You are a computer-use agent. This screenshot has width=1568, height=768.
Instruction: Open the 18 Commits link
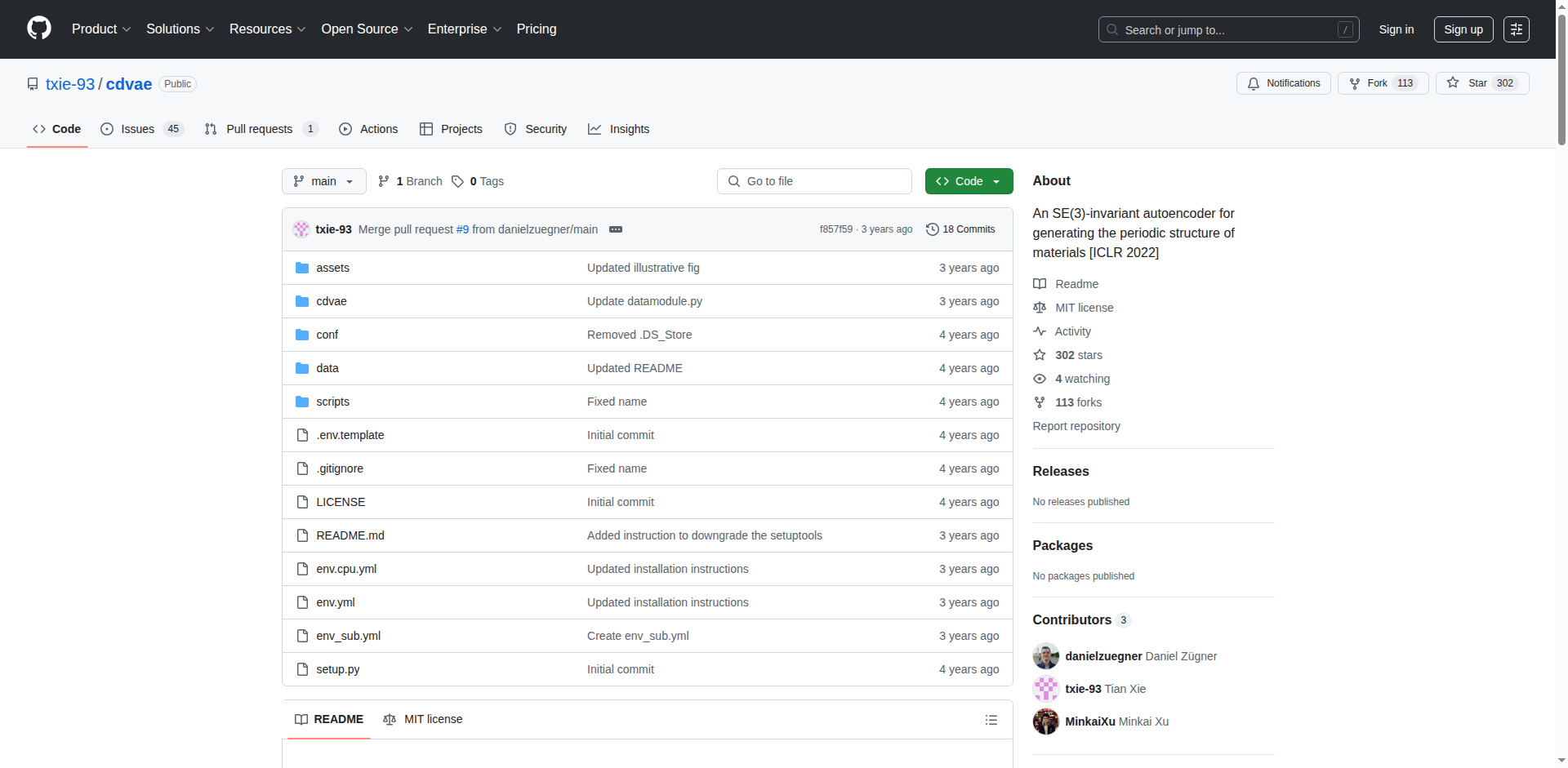point(960,229)
